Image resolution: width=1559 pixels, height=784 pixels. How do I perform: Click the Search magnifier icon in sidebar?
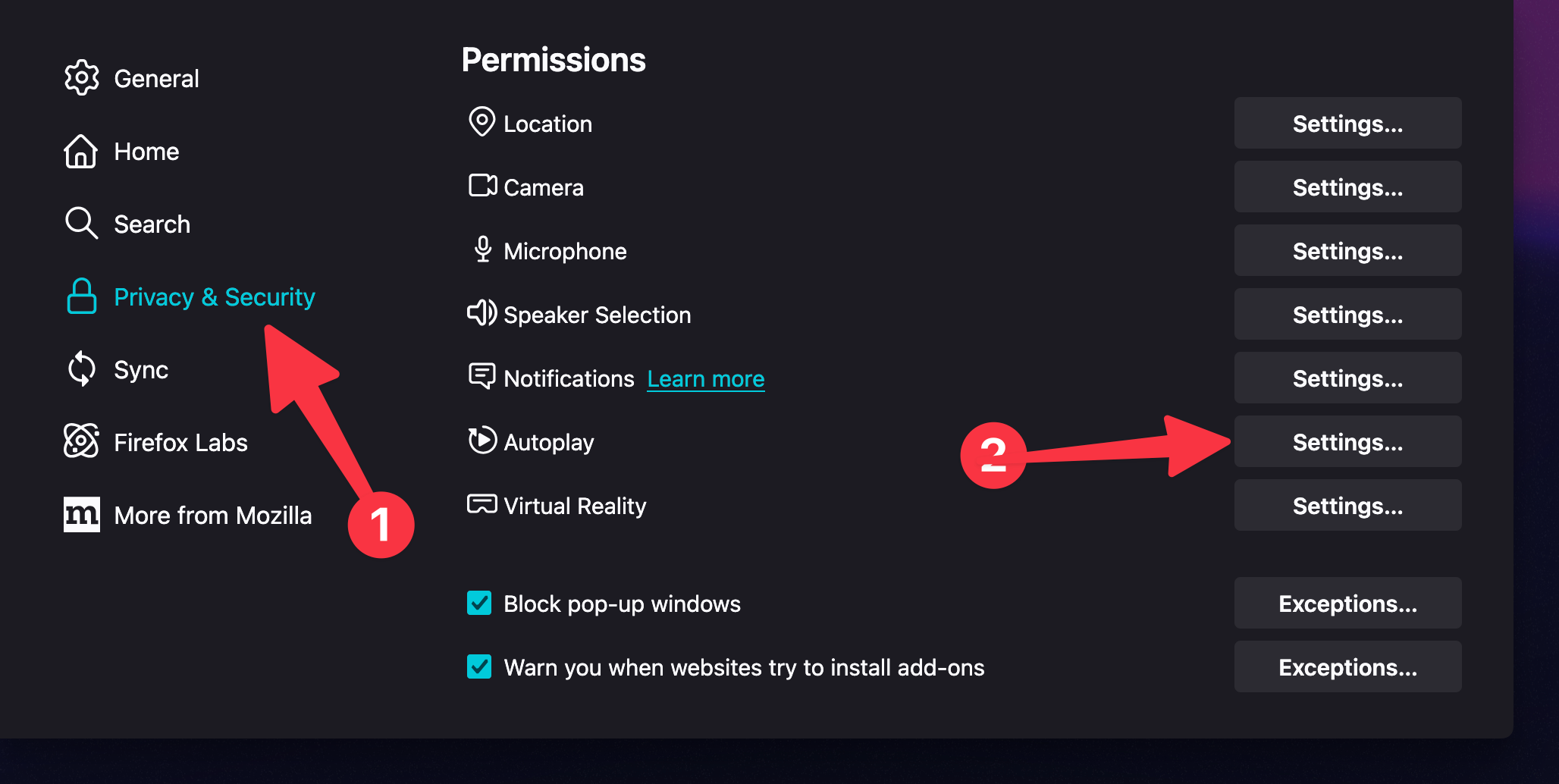81,223
